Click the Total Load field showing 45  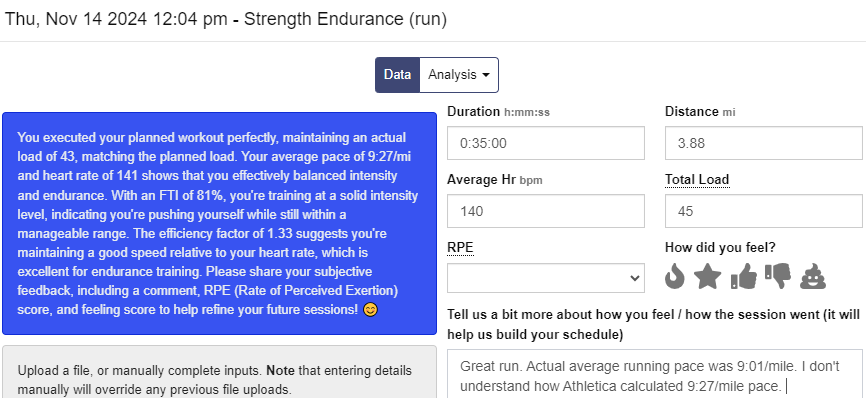coord(764,211)
